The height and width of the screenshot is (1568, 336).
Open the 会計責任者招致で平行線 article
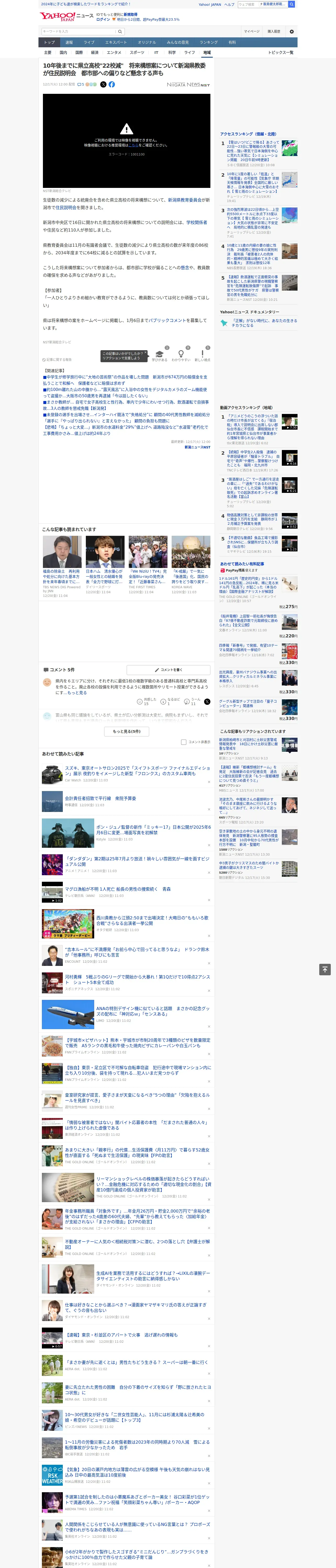pyautogui.click(x=101, y=798)
